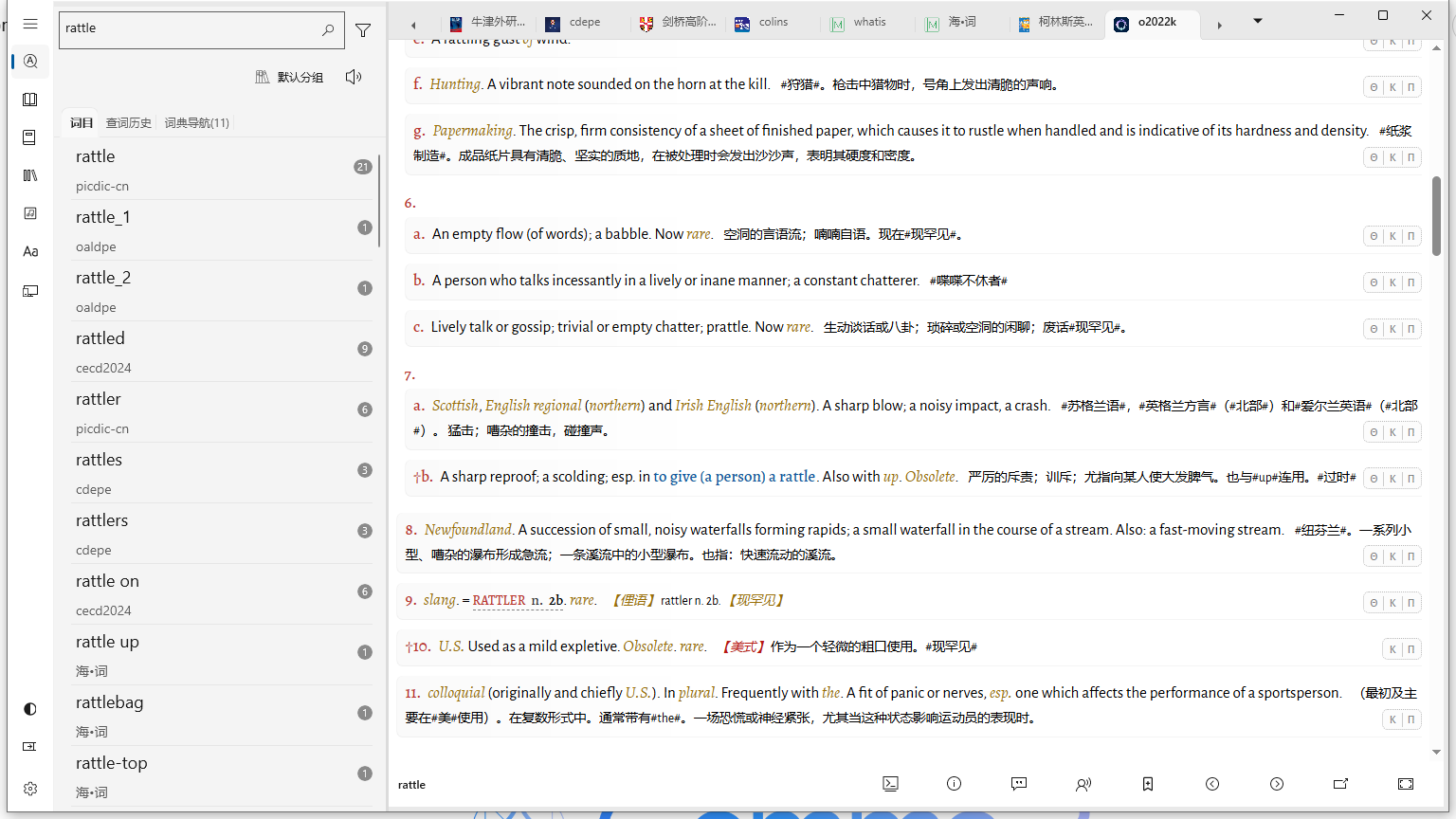1456x819 pixels.
Task: Select the o2022k dictionary tab
Action: pyautogui.click(x=1153, y=23)
